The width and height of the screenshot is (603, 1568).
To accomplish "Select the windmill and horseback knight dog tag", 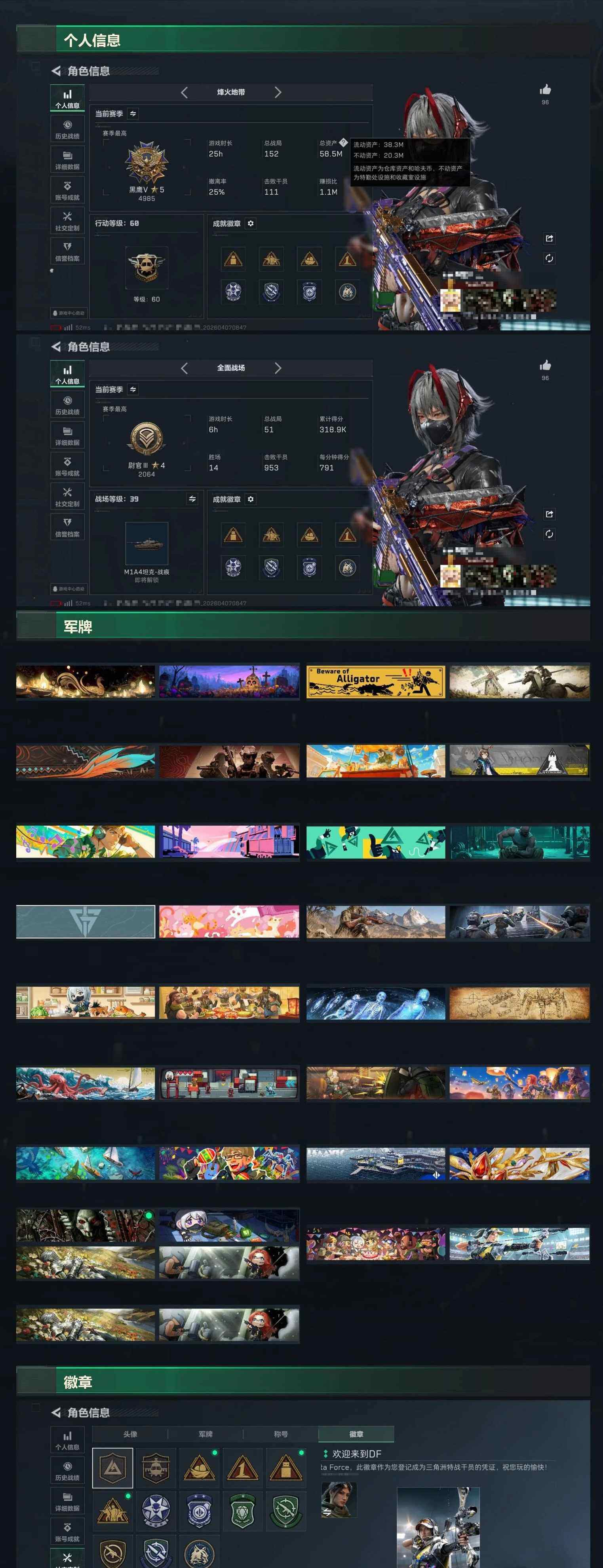I will [519, 681].
